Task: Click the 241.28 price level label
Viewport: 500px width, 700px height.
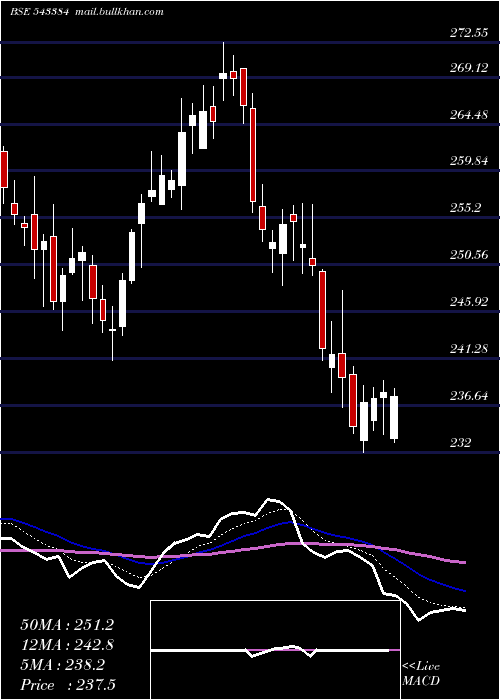Action: [x=469, y=349]
